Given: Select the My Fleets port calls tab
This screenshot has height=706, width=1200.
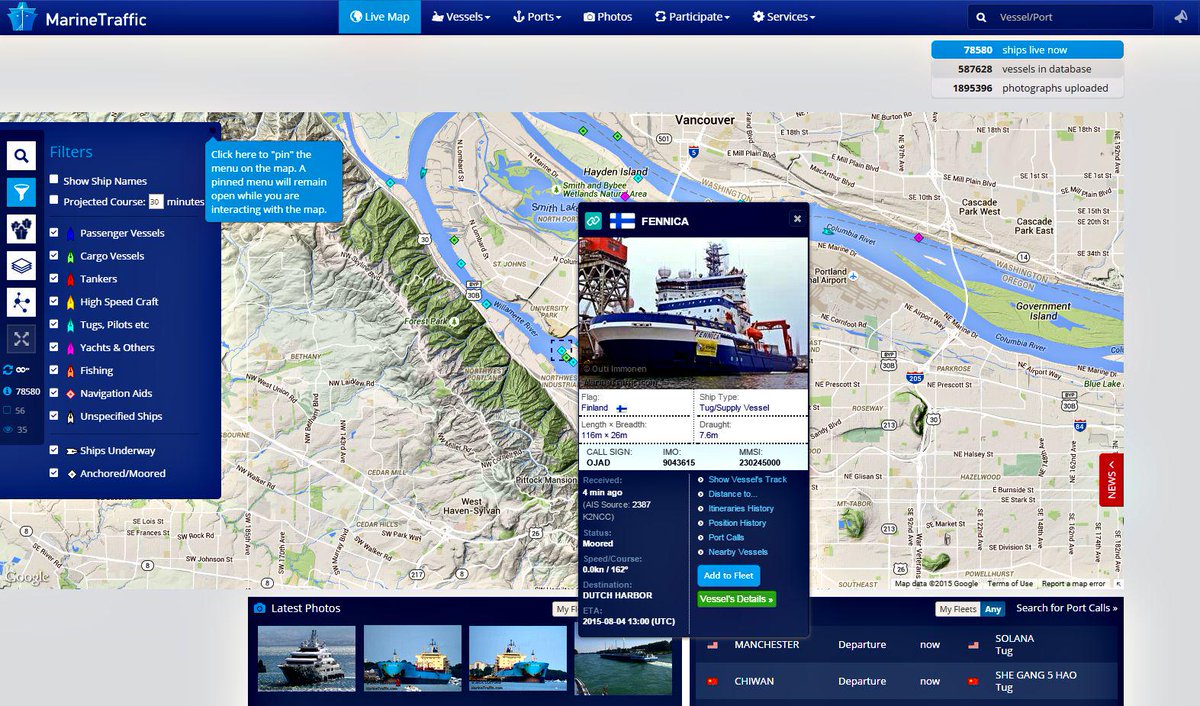Looking at the screenshot, I should (957, 609).
